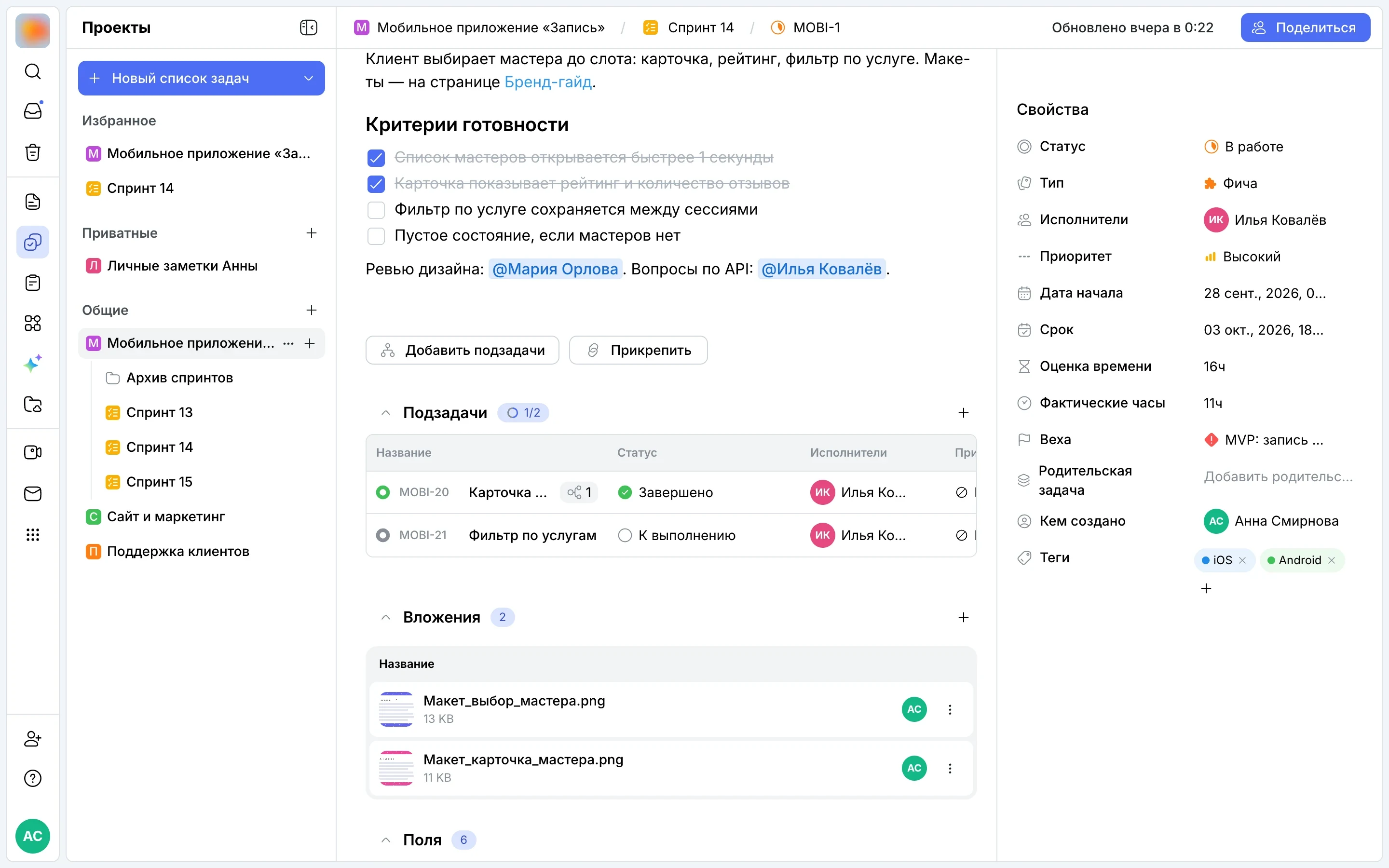Viewport: 1389px width, 868px height.
Task: Open search from the left rail
Action: click(x=33, y=71)
